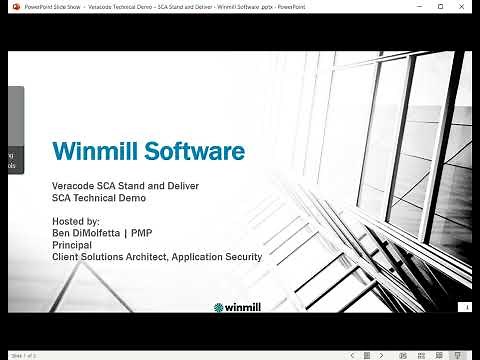Screen dimensions: 480x360
Task: Switch to Normal view icon
Action: pos(403,356)
